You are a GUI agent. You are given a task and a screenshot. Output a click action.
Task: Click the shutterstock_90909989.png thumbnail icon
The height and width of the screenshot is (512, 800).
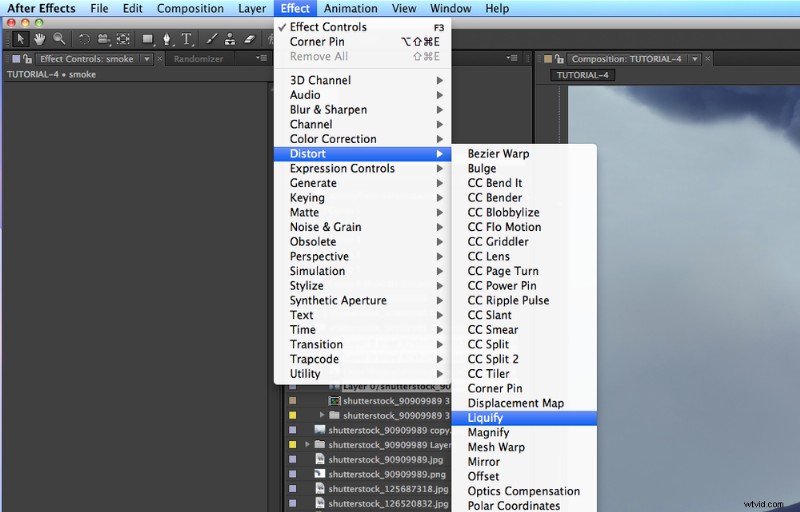[320, 474]
